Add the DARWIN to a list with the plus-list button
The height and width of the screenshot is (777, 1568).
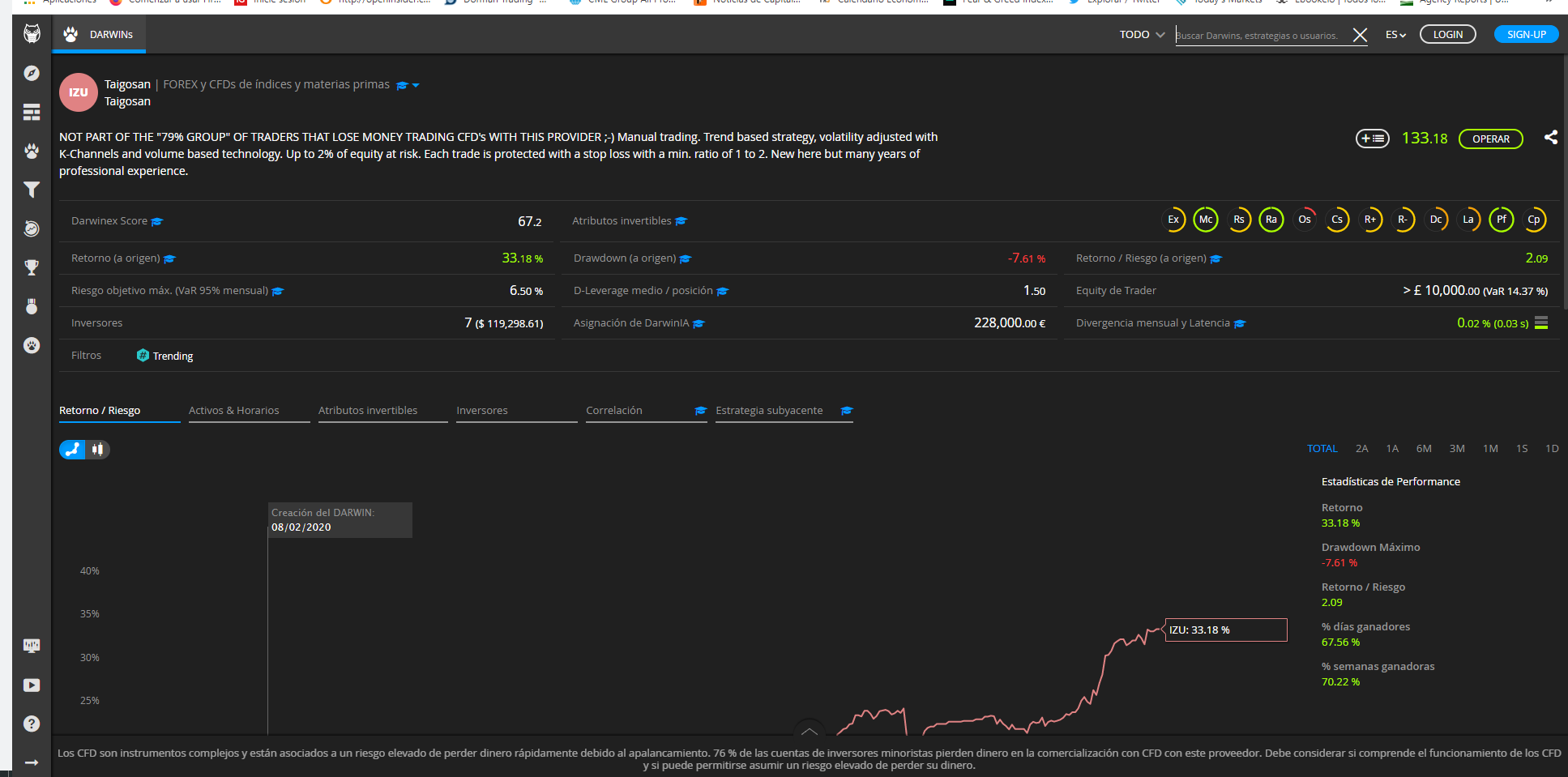[1372, 139]
